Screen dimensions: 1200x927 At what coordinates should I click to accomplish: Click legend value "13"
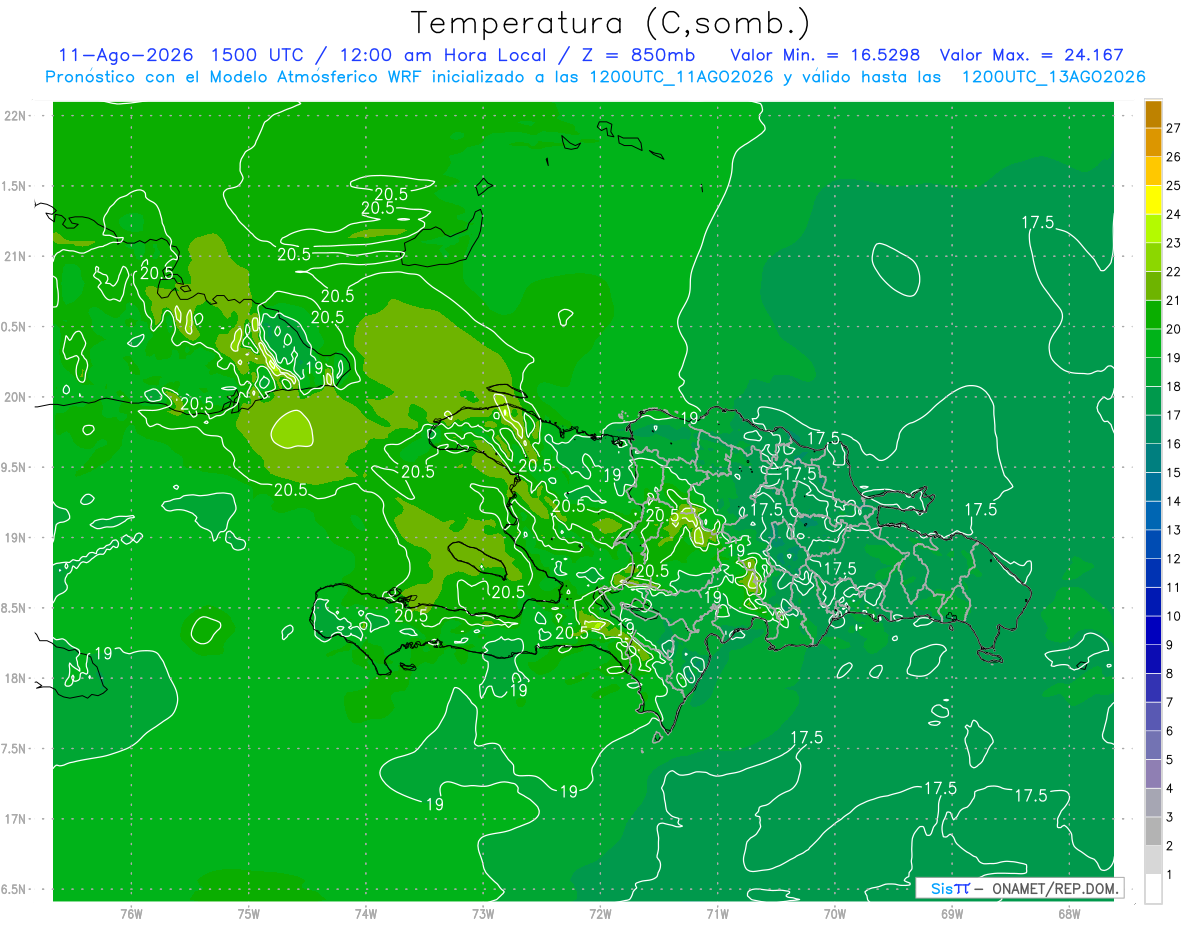click(x=1174, y=530)
